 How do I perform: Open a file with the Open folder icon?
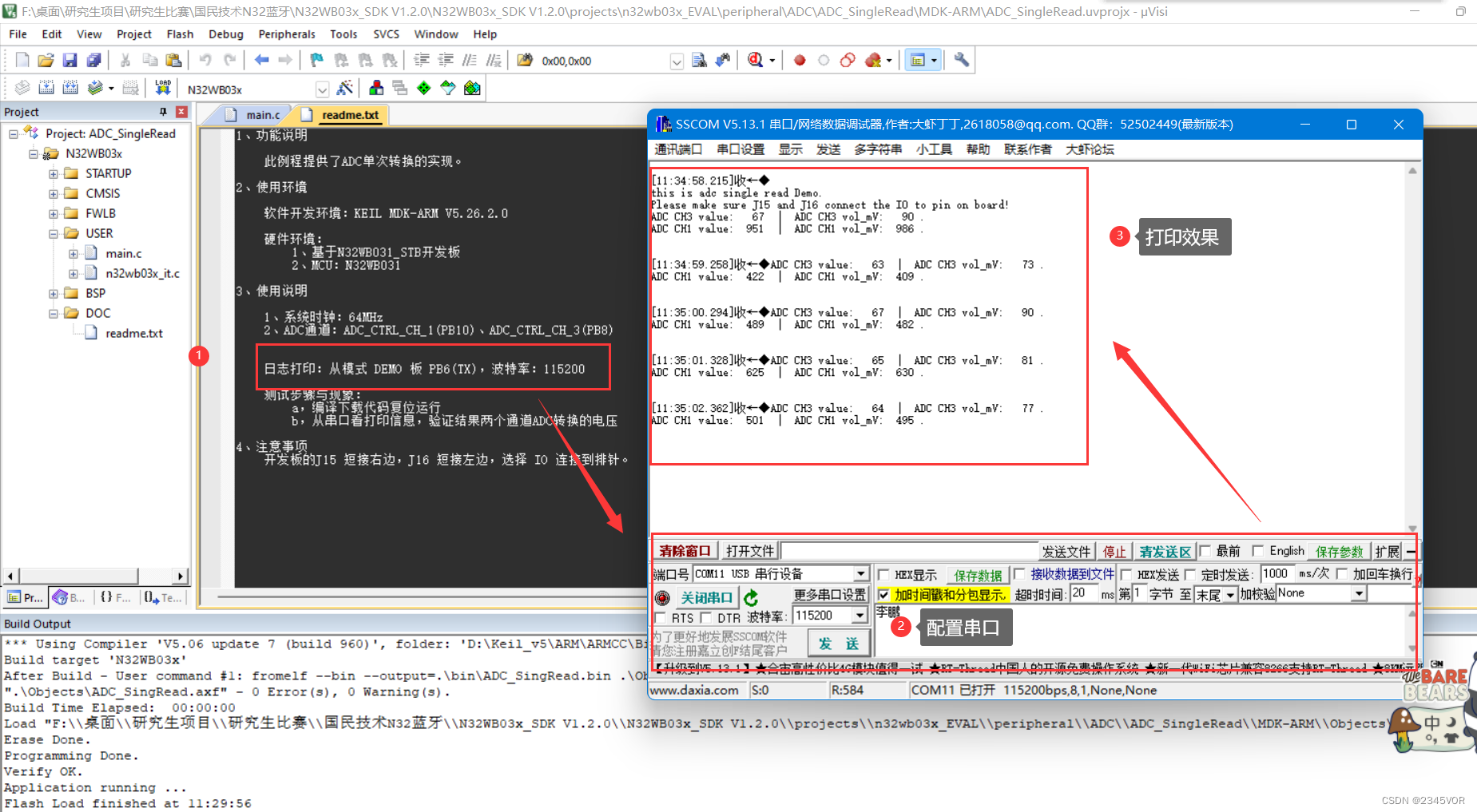(46, 60)
